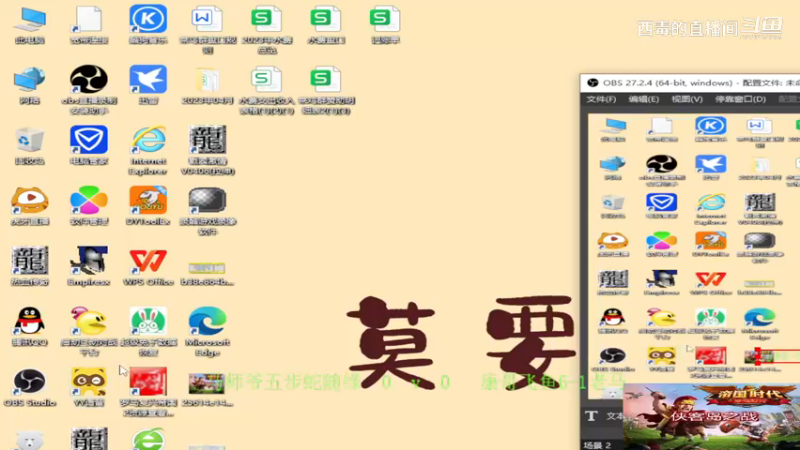Launch the Microsoft Edge desktop shortcut
The width and height of the screenshot is (800, 450).
tap(207, 331)
